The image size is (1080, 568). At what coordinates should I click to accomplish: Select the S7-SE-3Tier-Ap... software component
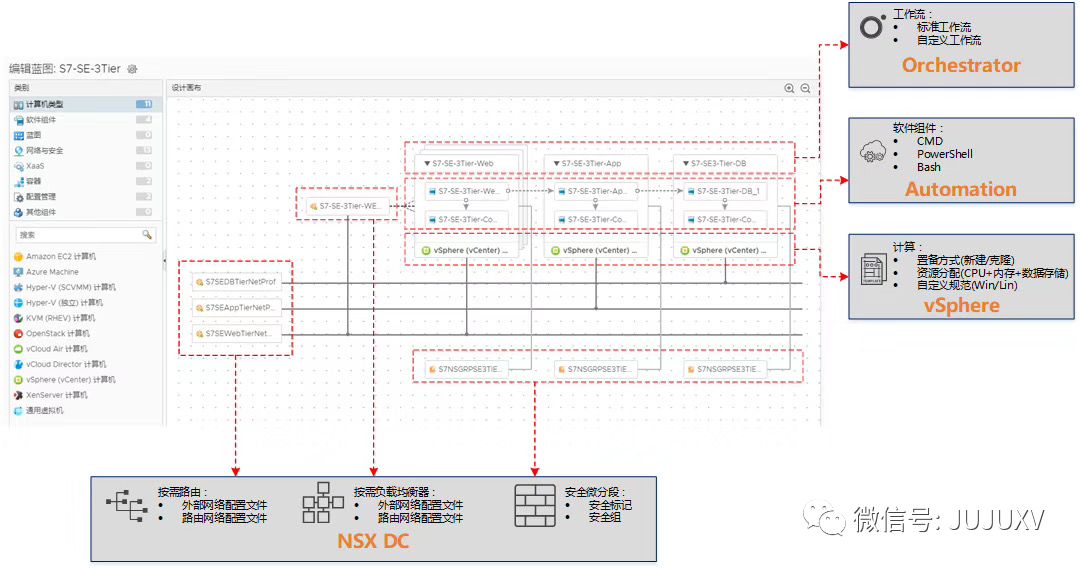tap(595, 191)
